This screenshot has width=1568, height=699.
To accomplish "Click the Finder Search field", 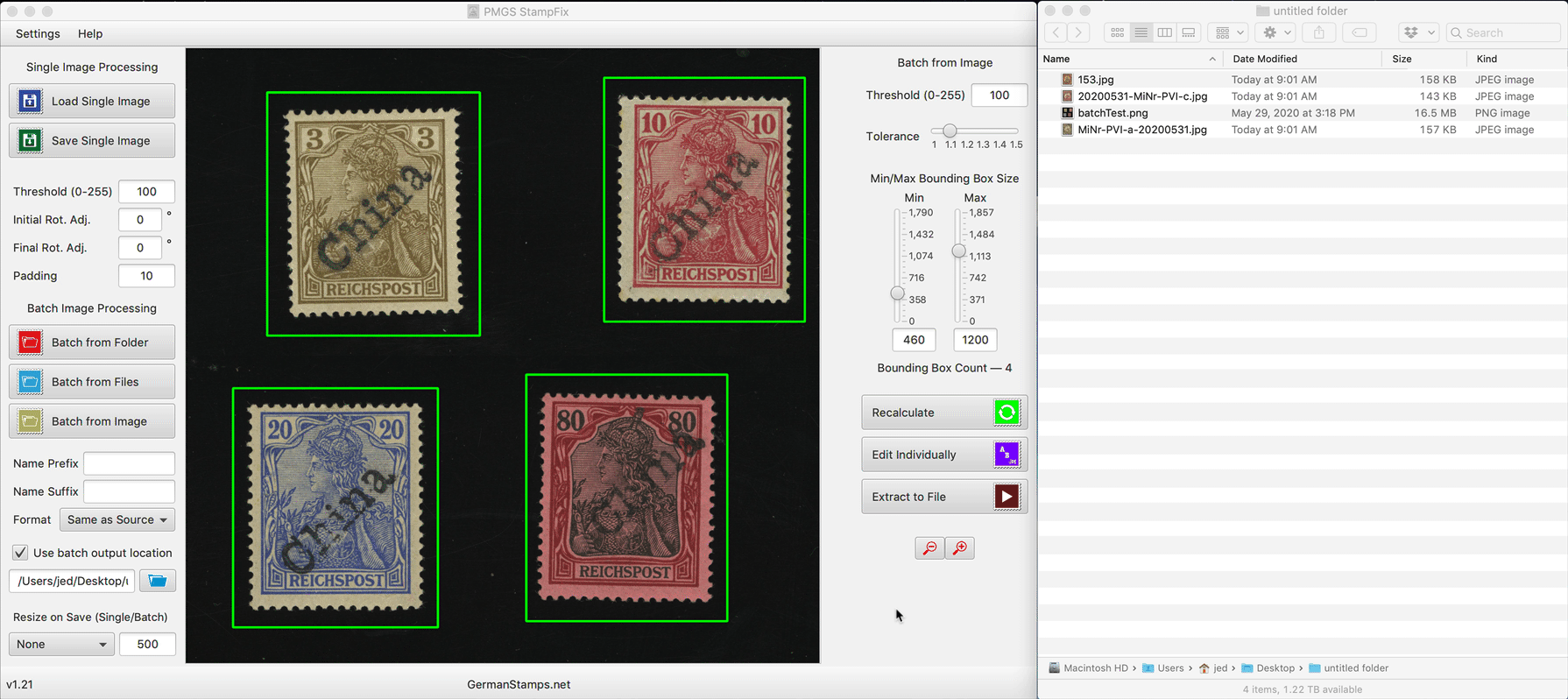I will pyautogui.click(x=1503, y=32).
